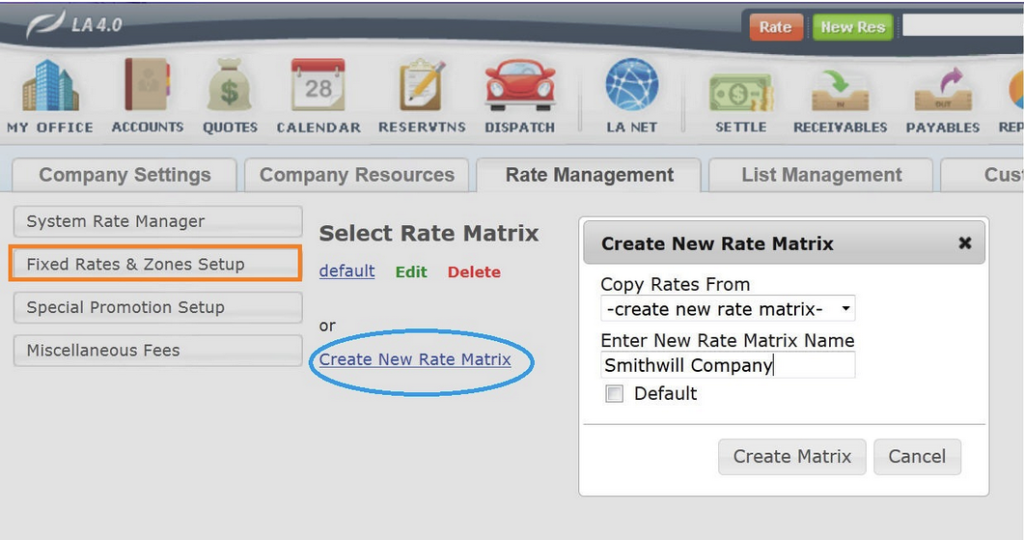Open the Dispatch red car icon
Screen dimensions: 1024x540
[519, 87]
